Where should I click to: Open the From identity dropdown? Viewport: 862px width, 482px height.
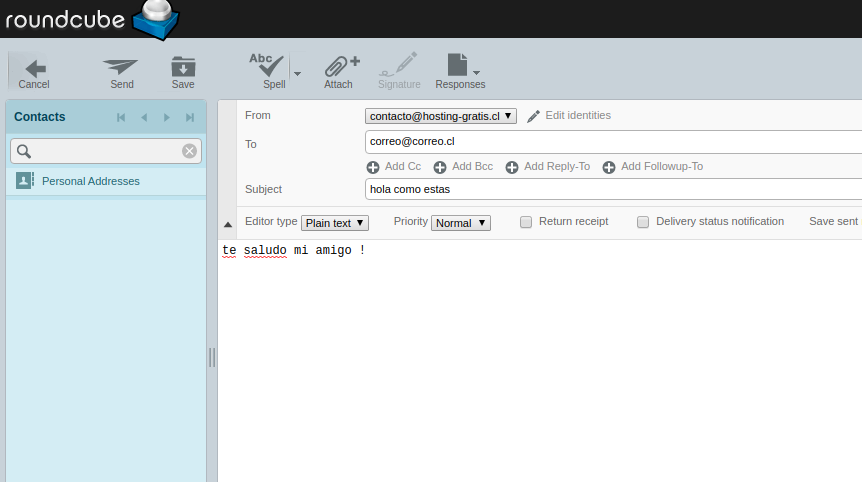[x=440, y=116]
